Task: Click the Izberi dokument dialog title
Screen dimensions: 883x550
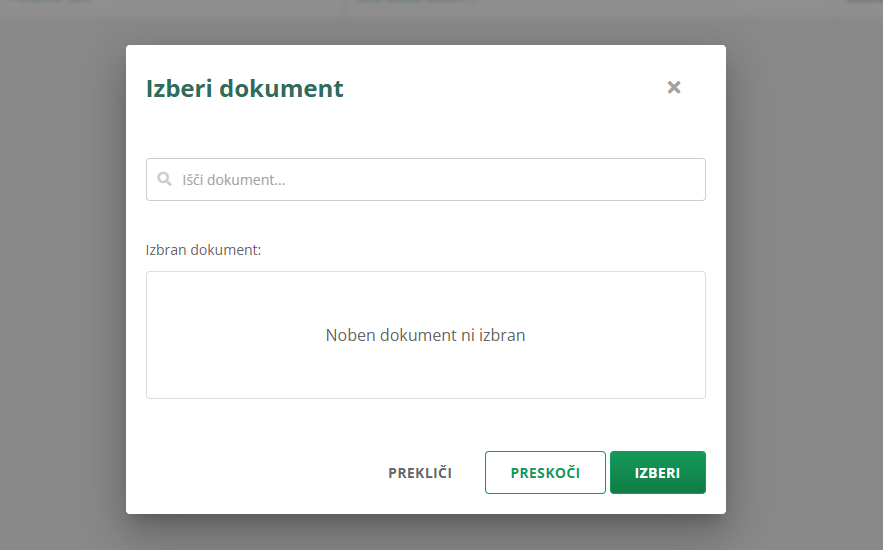Action: 245,88
